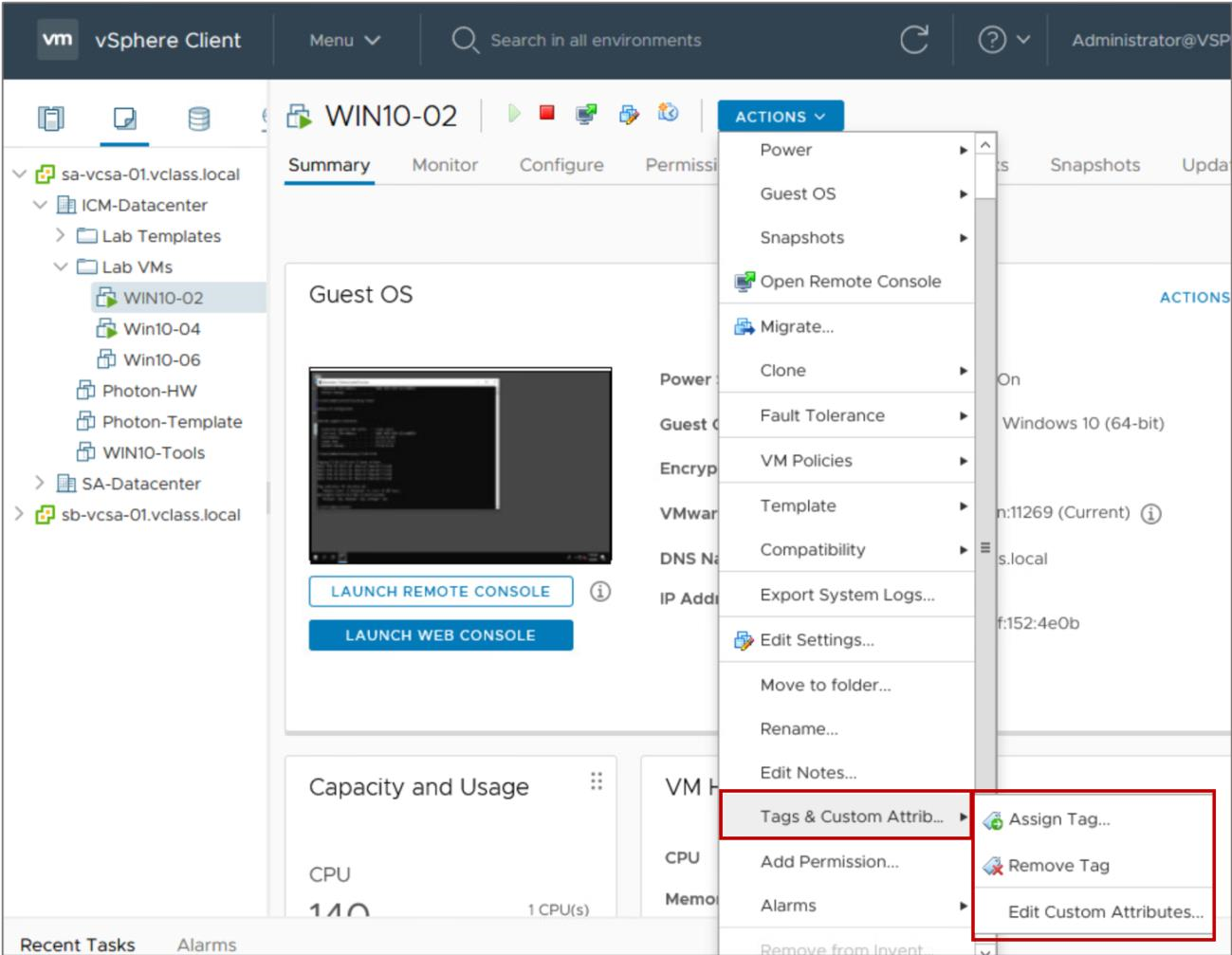Click WIN10-02 VM icon in page title
Screen dimensions: 1232x955
(300, 117)
